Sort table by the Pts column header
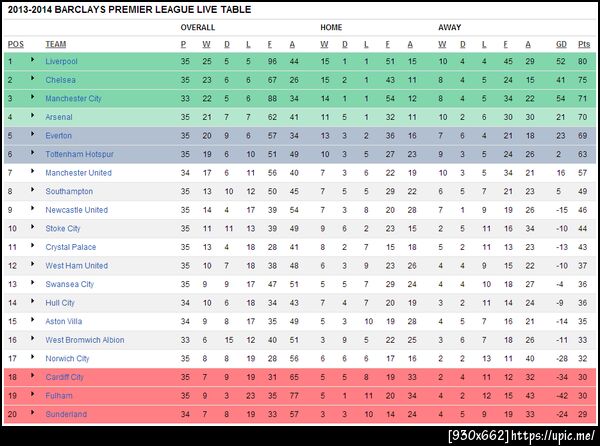Viewport: 600px width, 446px height. [x=584, y=44]
